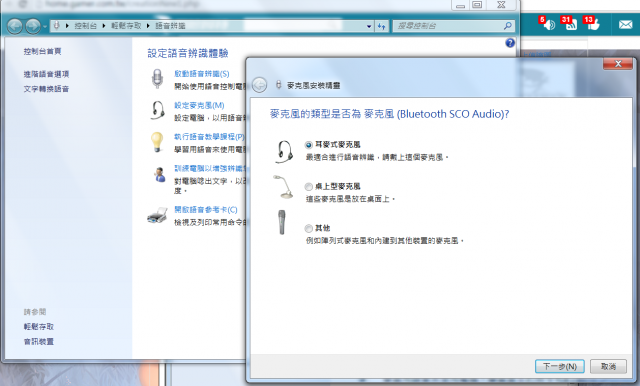Select 耳麥式麥克風 radio button
Image resolution: width=640 pixels, height=386 pixels.
(309, 145)
